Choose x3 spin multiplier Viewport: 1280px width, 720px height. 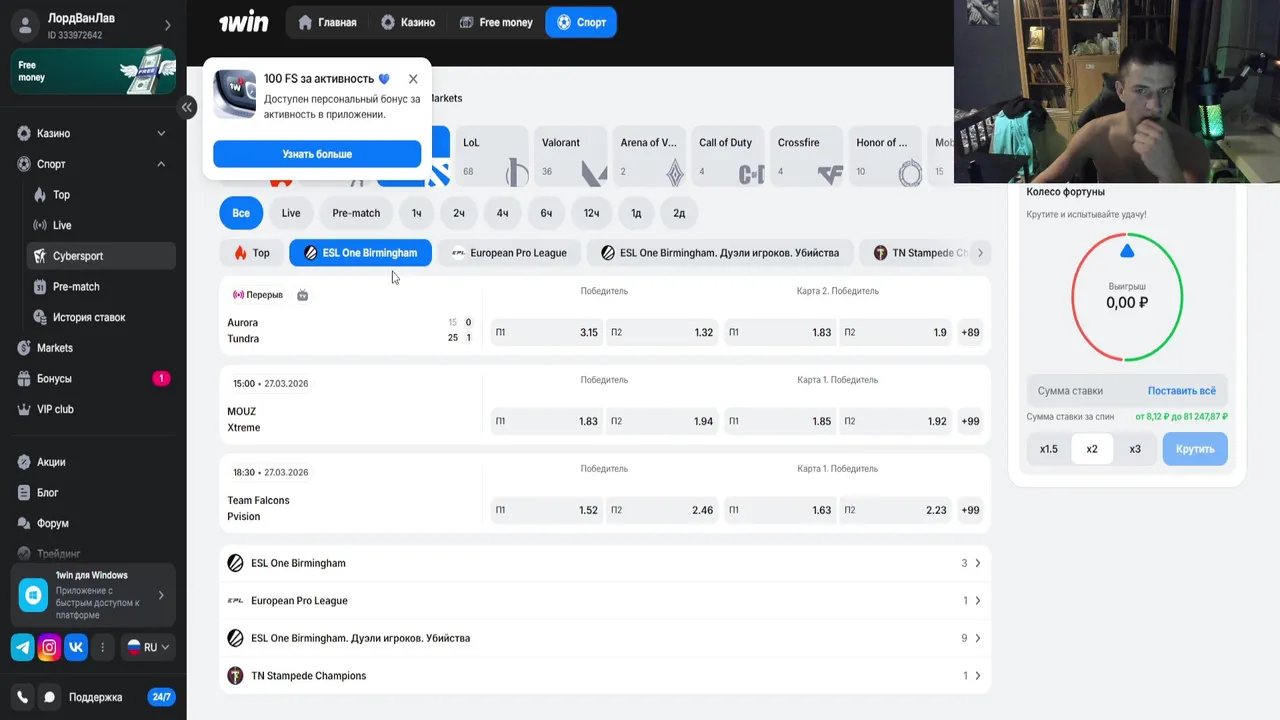1135,449
